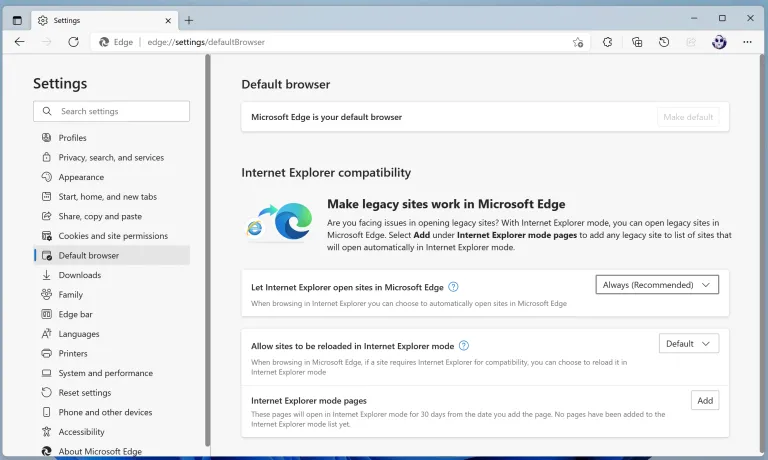Open Profiles settings

pos(112,138)
